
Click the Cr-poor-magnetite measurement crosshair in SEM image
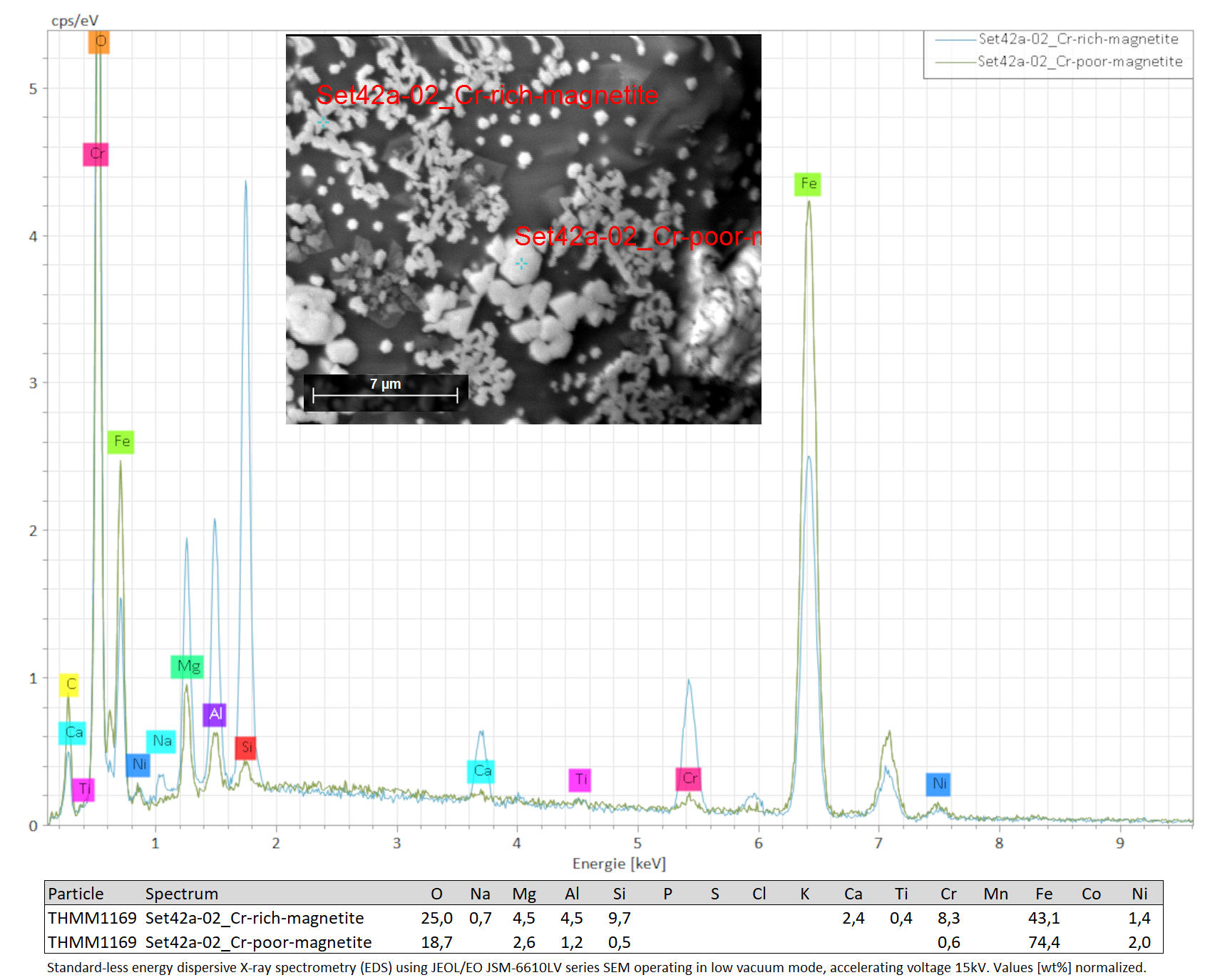(x=521, y=264)
